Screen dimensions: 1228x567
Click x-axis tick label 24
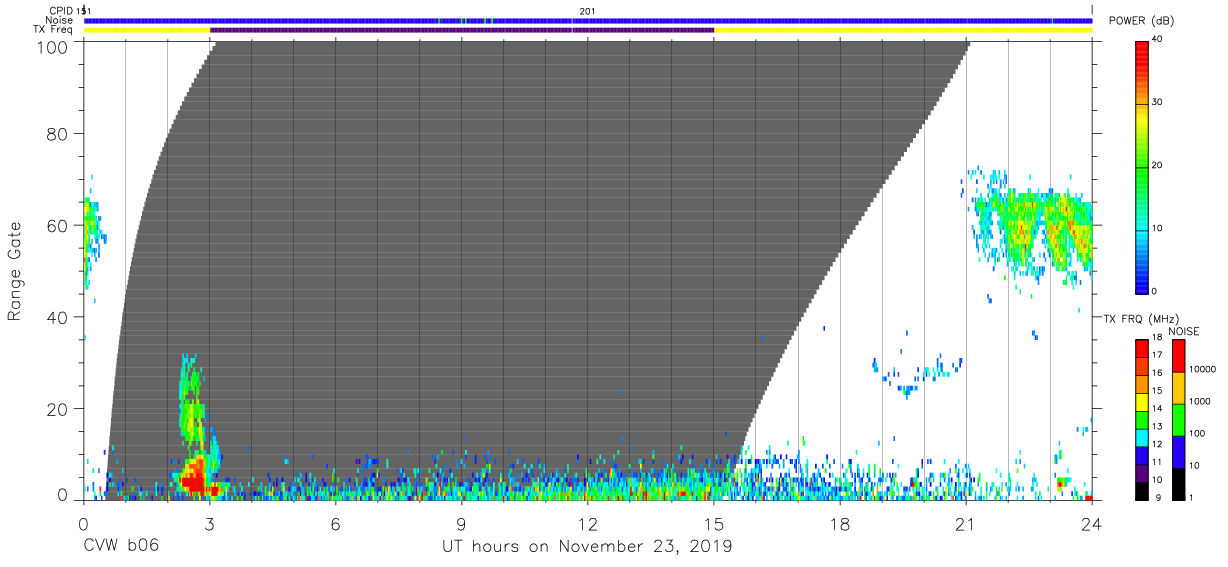point(1092,524)
